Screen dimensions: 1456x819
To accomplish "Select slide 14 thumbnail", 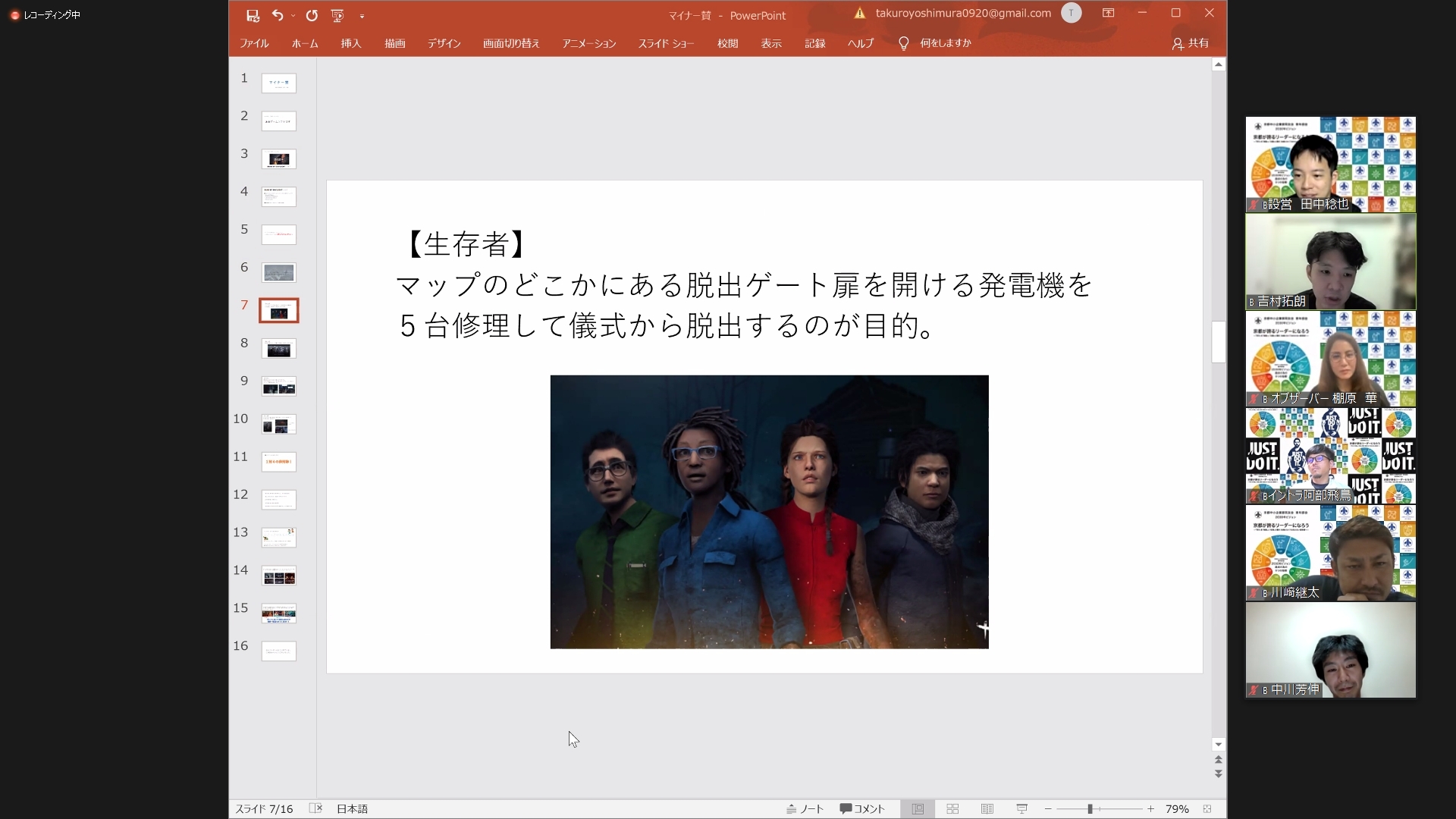I will [279, 576].
